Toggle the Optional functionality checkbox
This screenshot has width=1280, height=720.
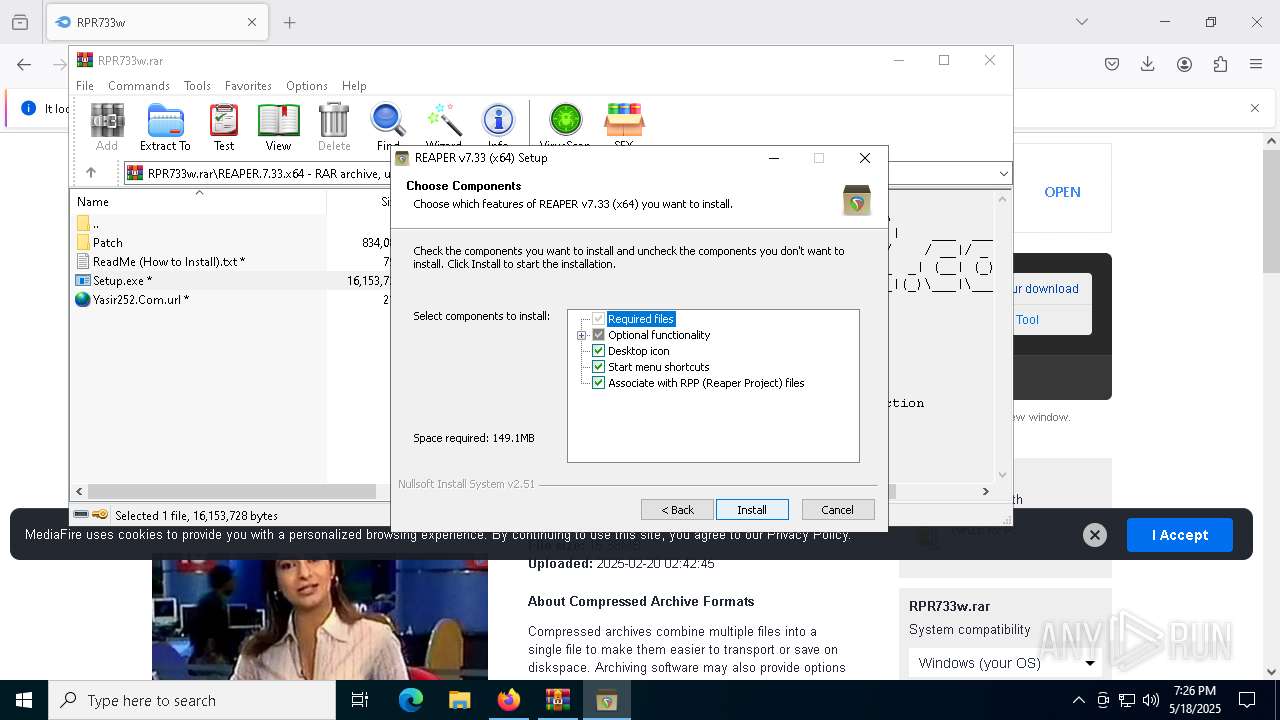pos(599,335)
